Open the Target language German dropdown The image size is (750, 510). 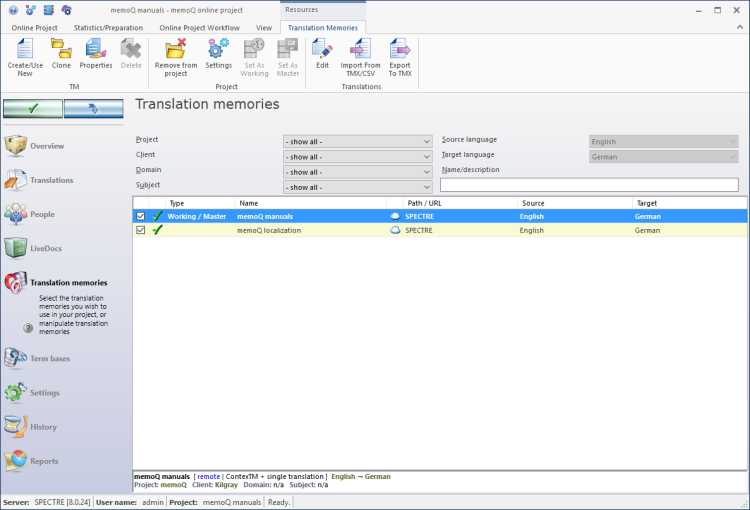click(x=664, y=157)
